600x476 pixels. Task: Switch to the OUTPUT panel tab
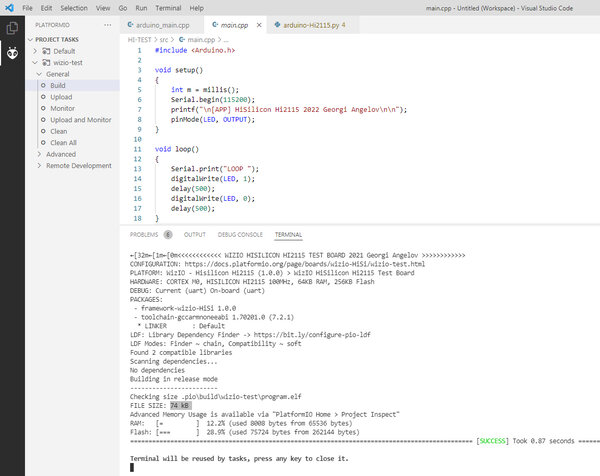(x=195, y=235)
